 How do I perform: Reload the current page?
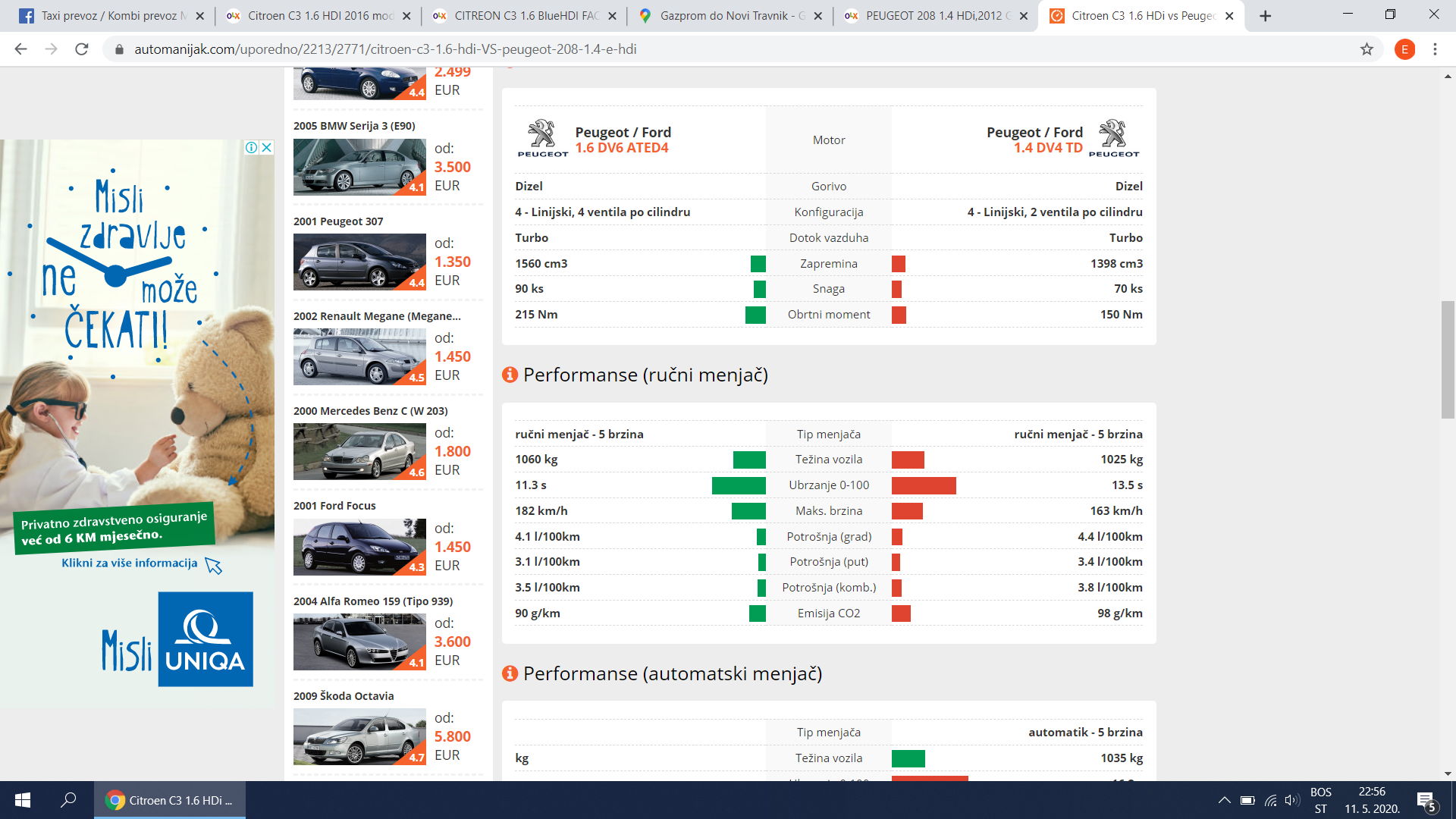click(x=82, y=49)
